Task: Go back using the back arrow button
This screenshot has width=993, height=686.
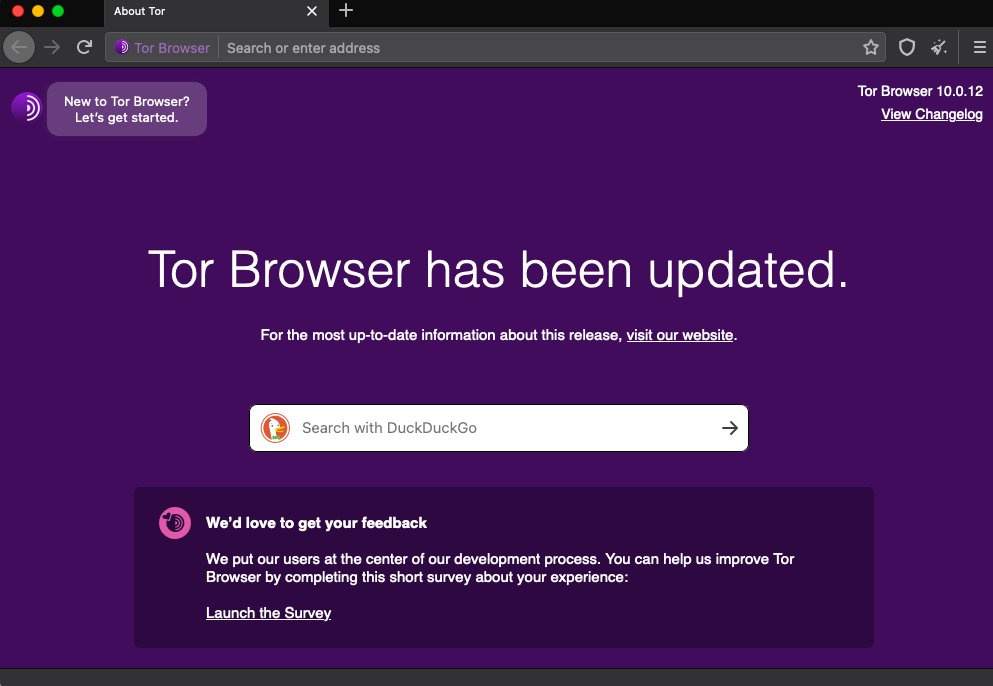Action: point(19,48)
